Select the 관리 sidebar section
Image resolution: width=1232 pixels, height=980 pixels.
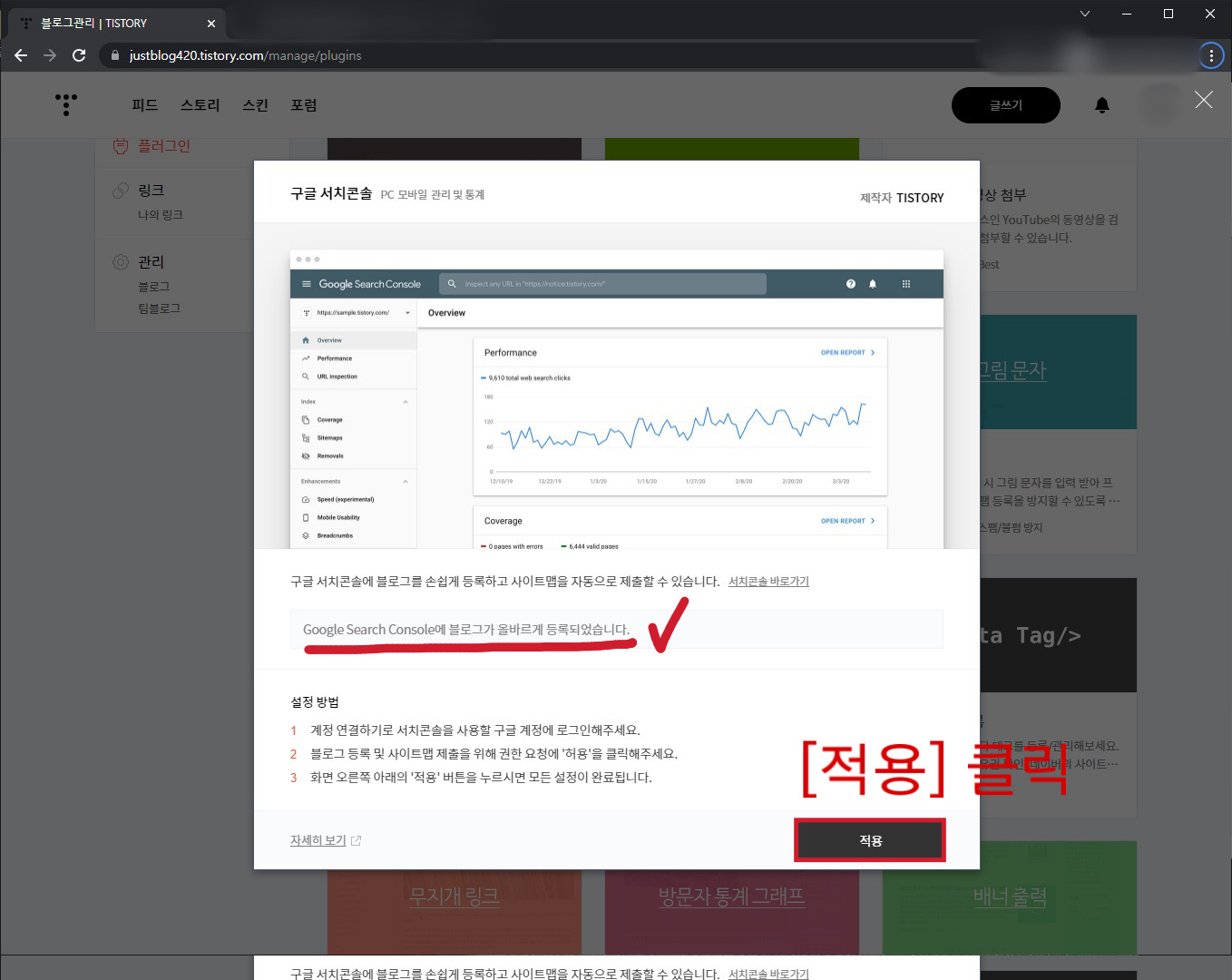click(x=152, y=262)
